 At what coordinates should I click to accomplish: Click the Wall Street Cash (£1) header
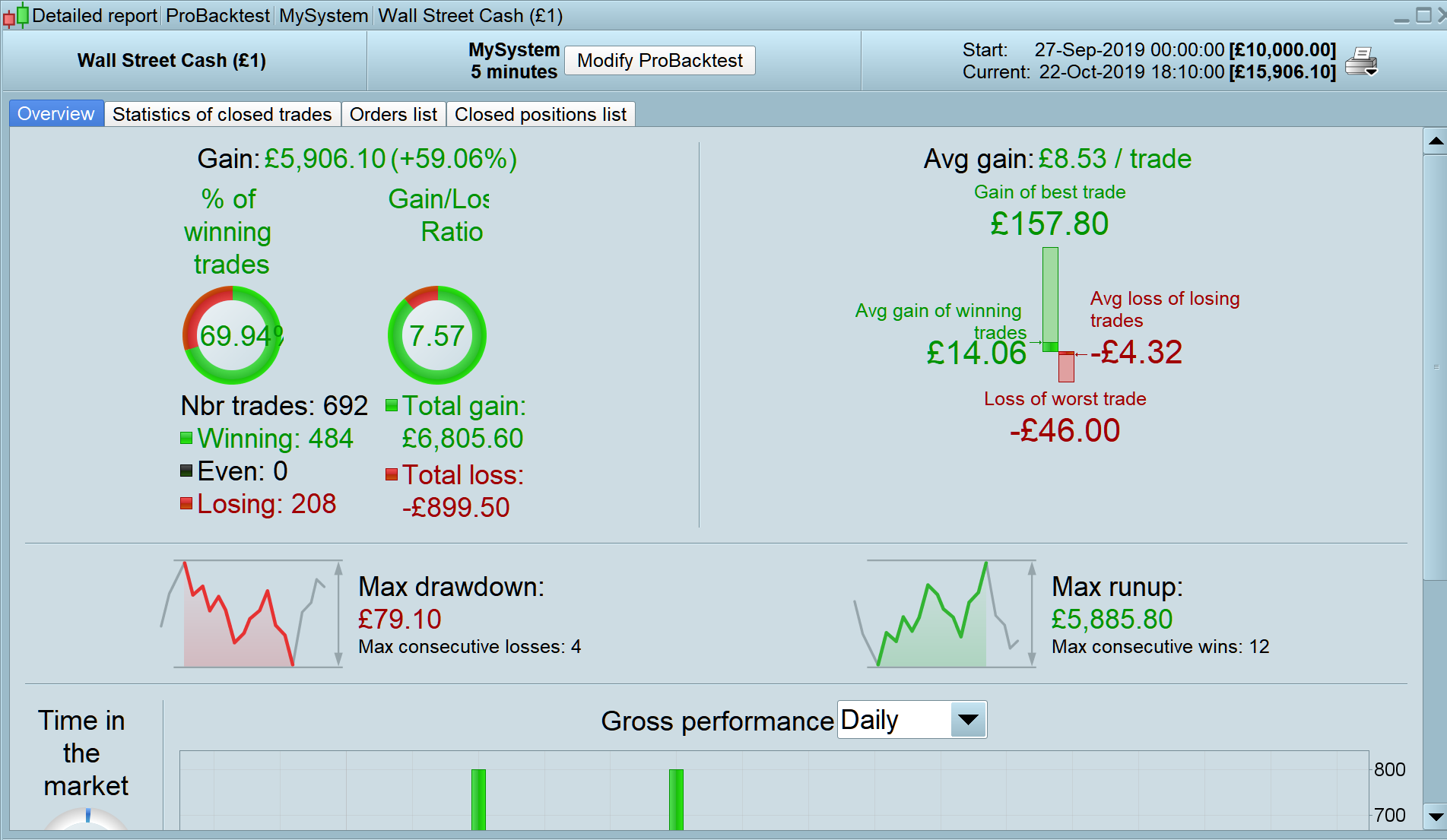coord(172,61)
